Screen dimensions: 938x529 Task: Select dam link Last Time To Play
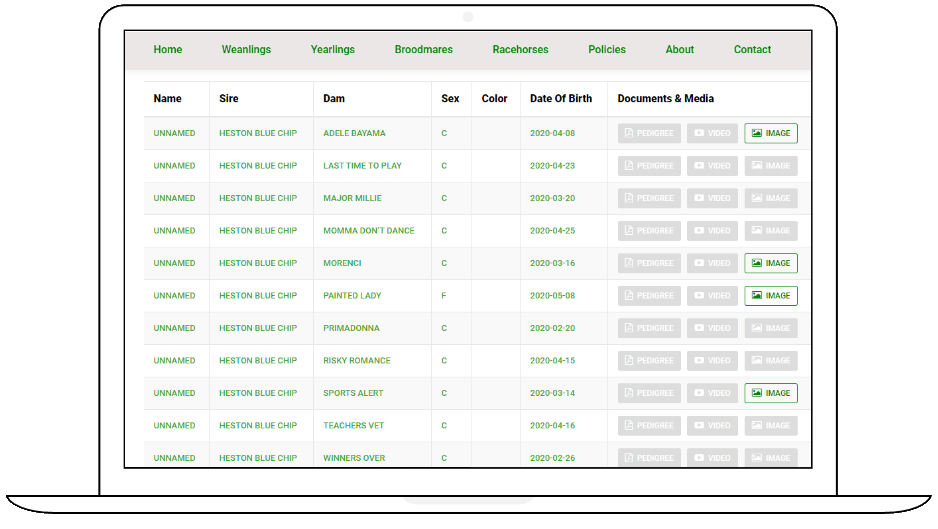coord(362,166)
